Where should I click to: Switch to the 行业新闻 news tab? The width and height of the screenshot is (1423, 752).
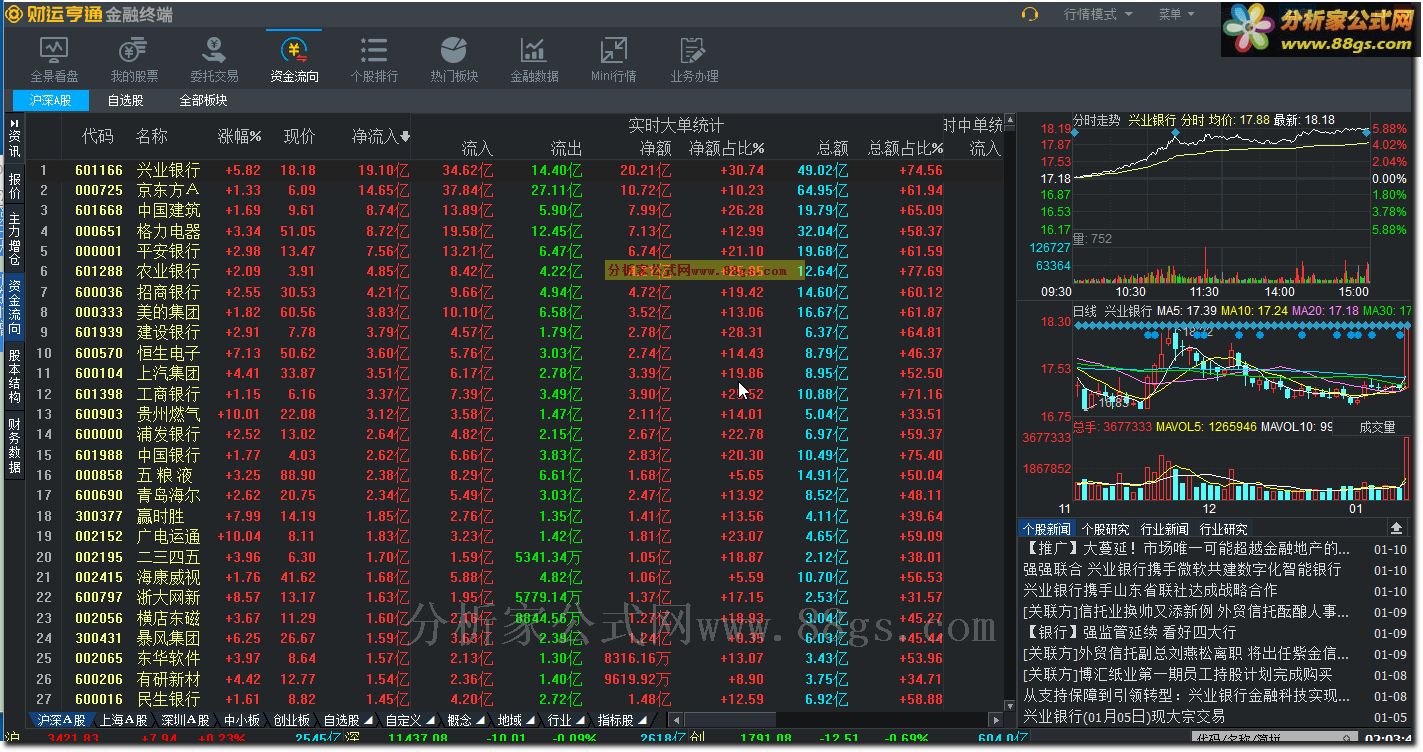coord(1164,529)
